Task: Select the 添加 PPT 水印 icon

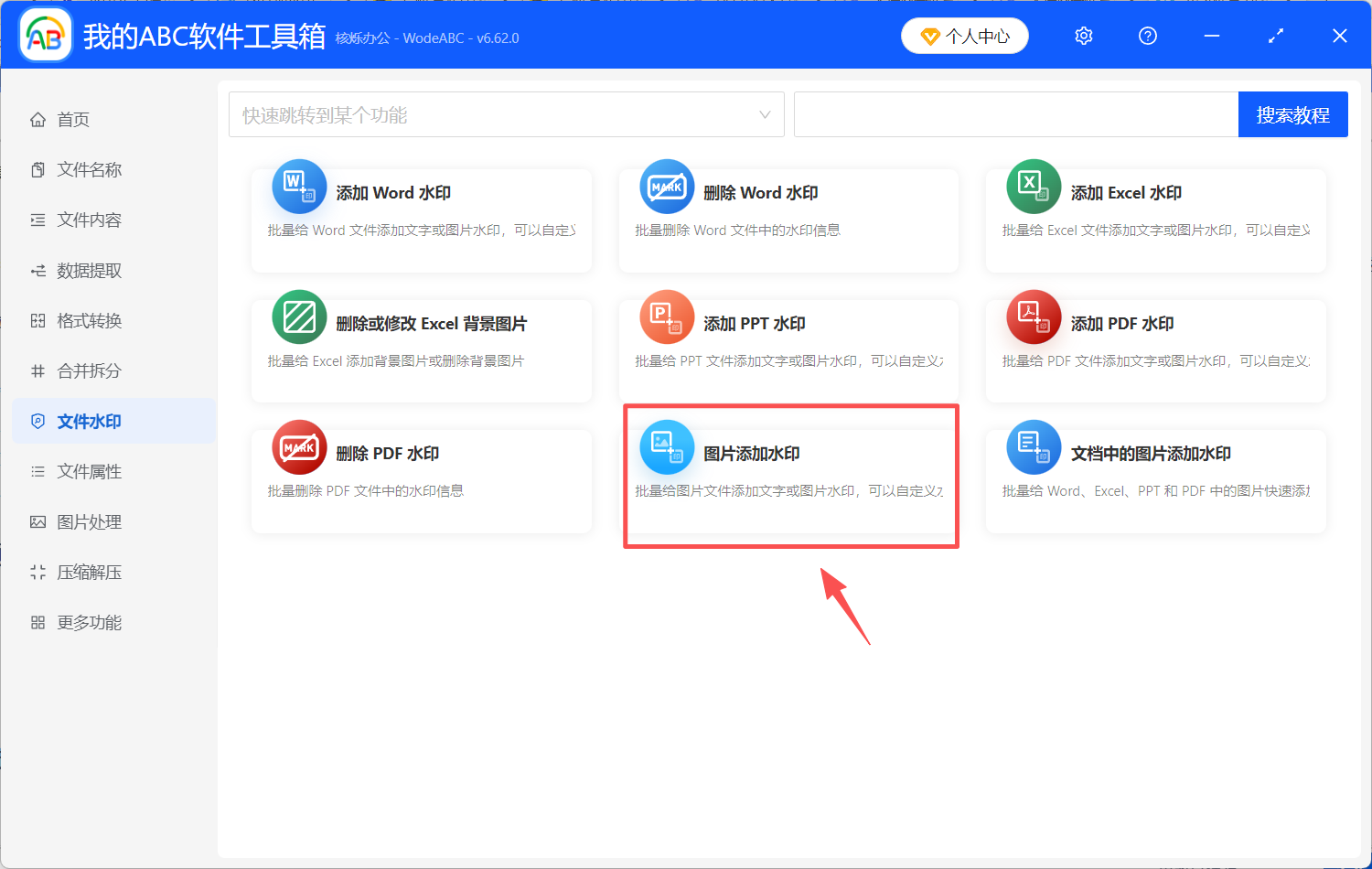Action: click(667, 316)
